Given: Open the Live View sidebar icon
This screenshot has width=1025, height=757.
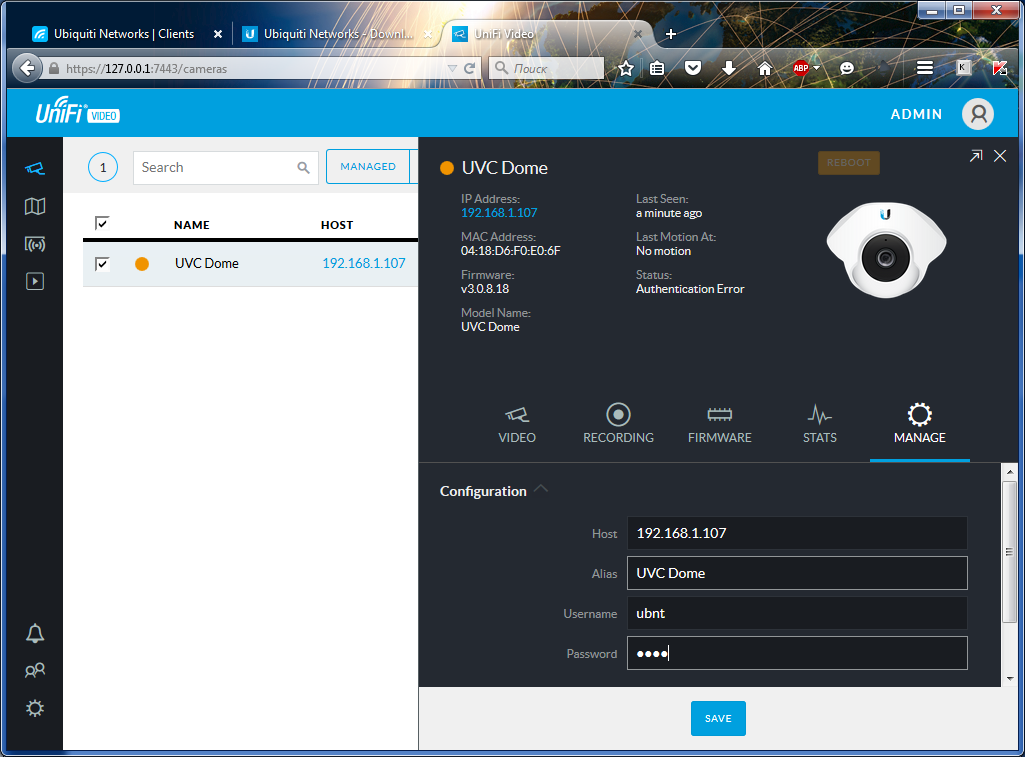Looking at the screenshot, I should point(35,244).
